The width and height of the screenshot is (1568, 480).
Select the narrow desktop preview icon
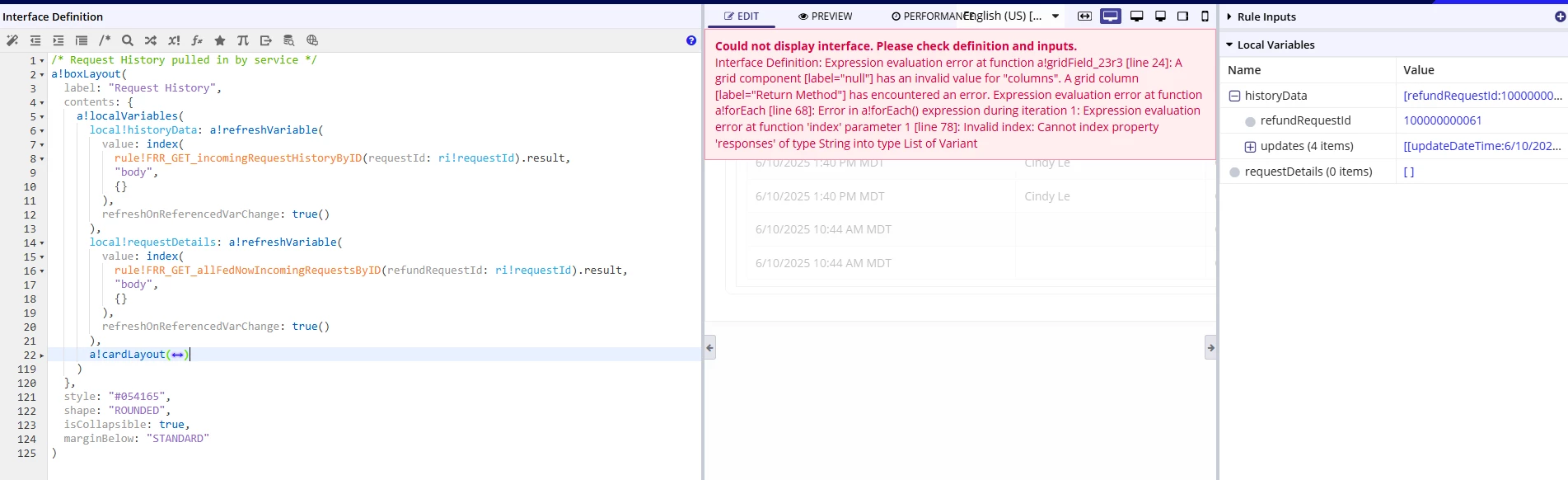pos(1160,16)
